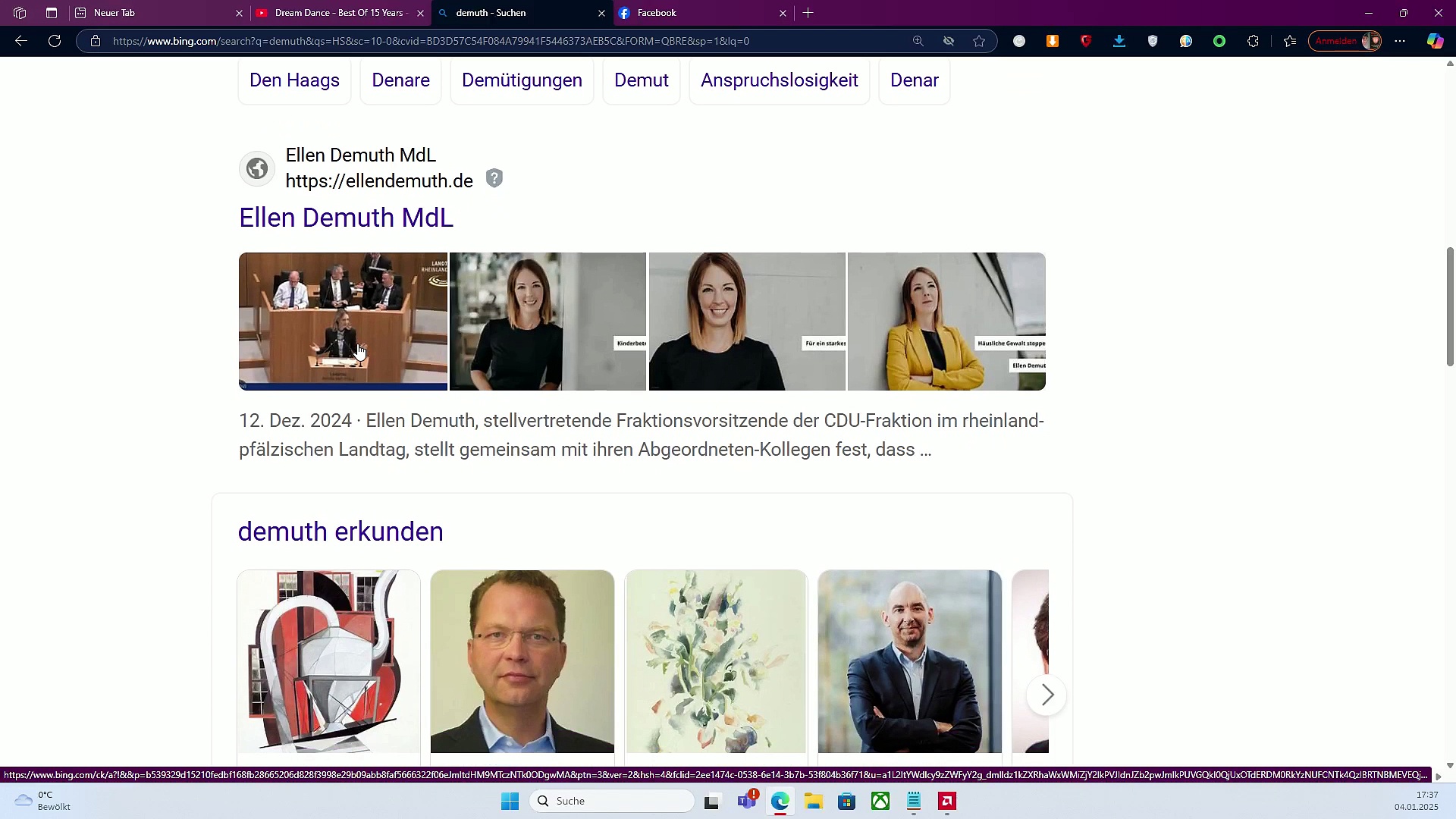Click the blue download arrow extension icon
This screenshot has height=819, width=1456.
1119,41
